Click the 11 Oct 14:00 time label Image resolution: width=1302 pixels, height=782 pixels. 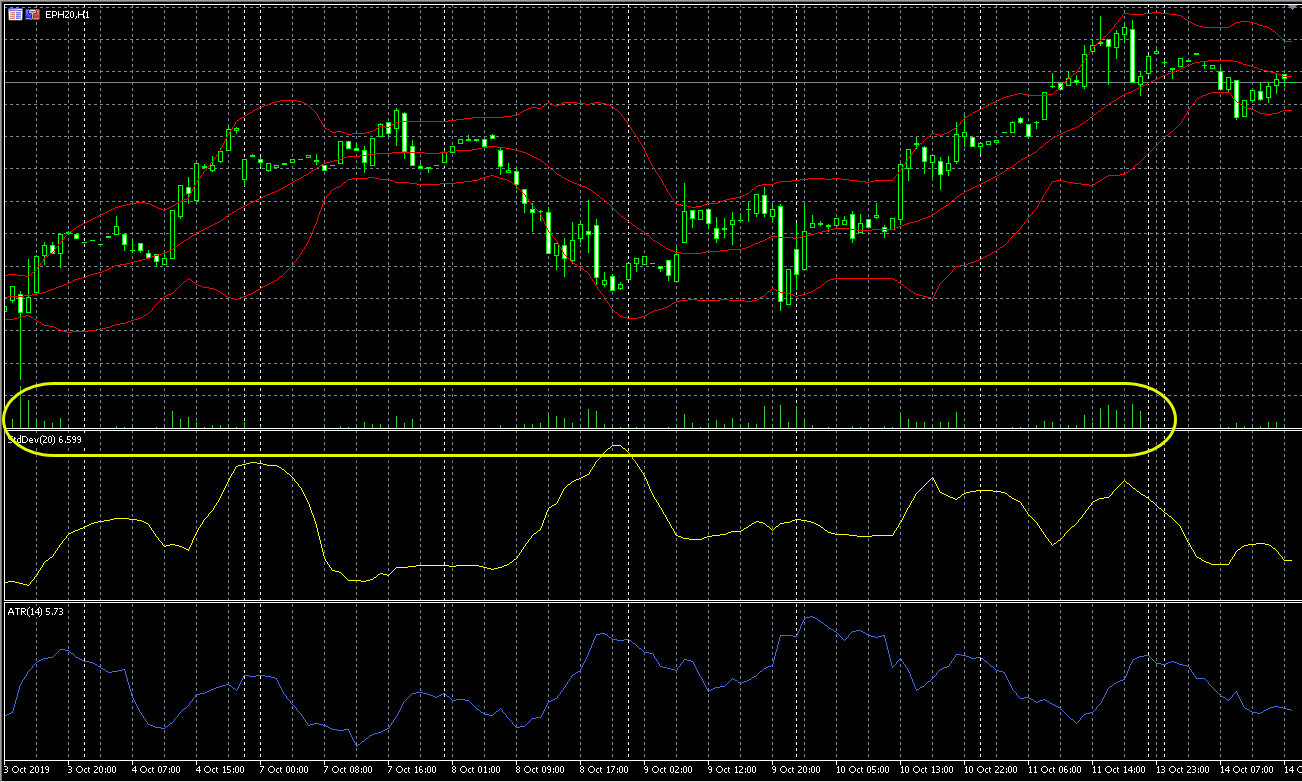pos(1119,770)
